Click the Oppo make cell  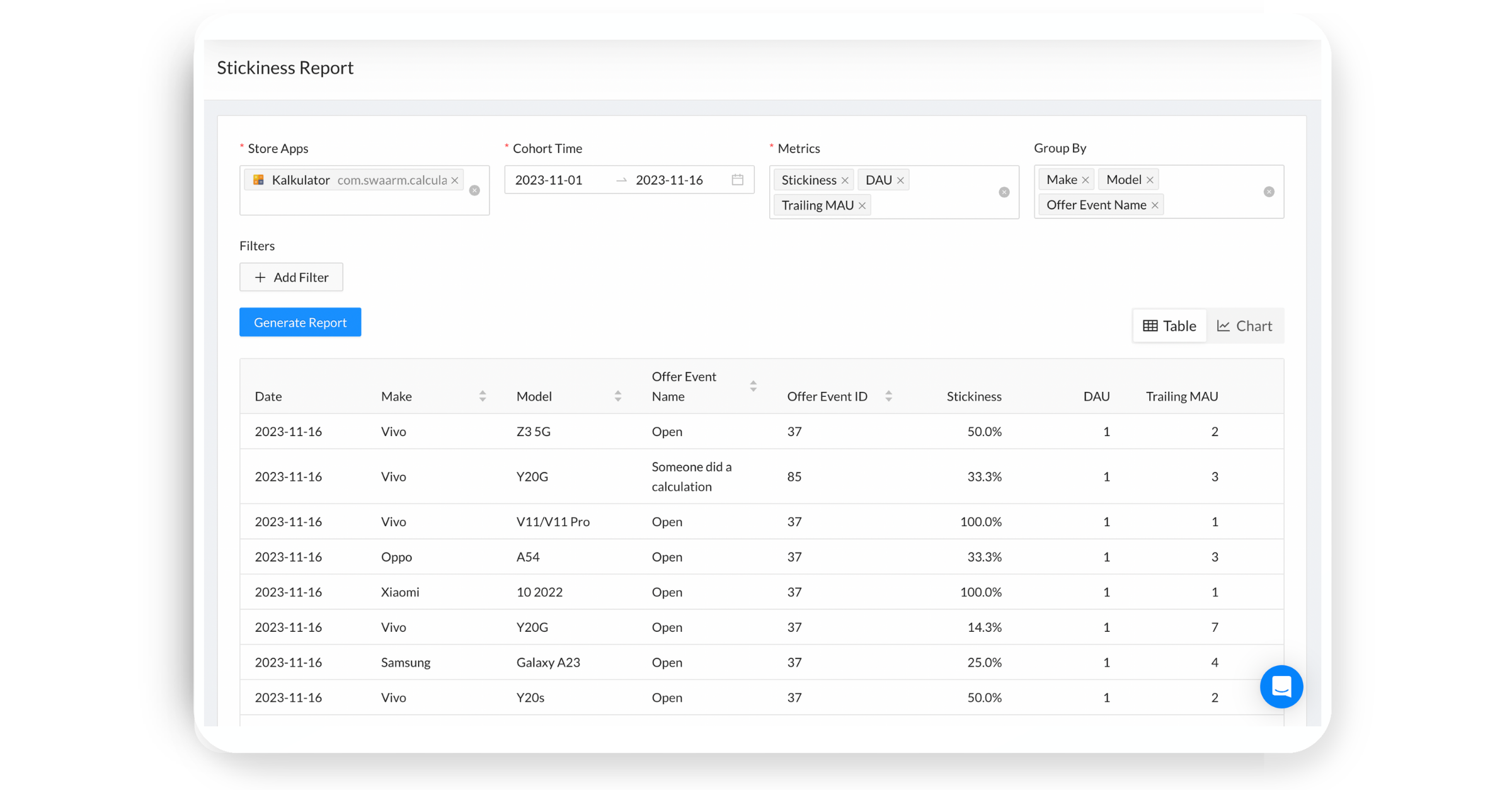[396, 557]
